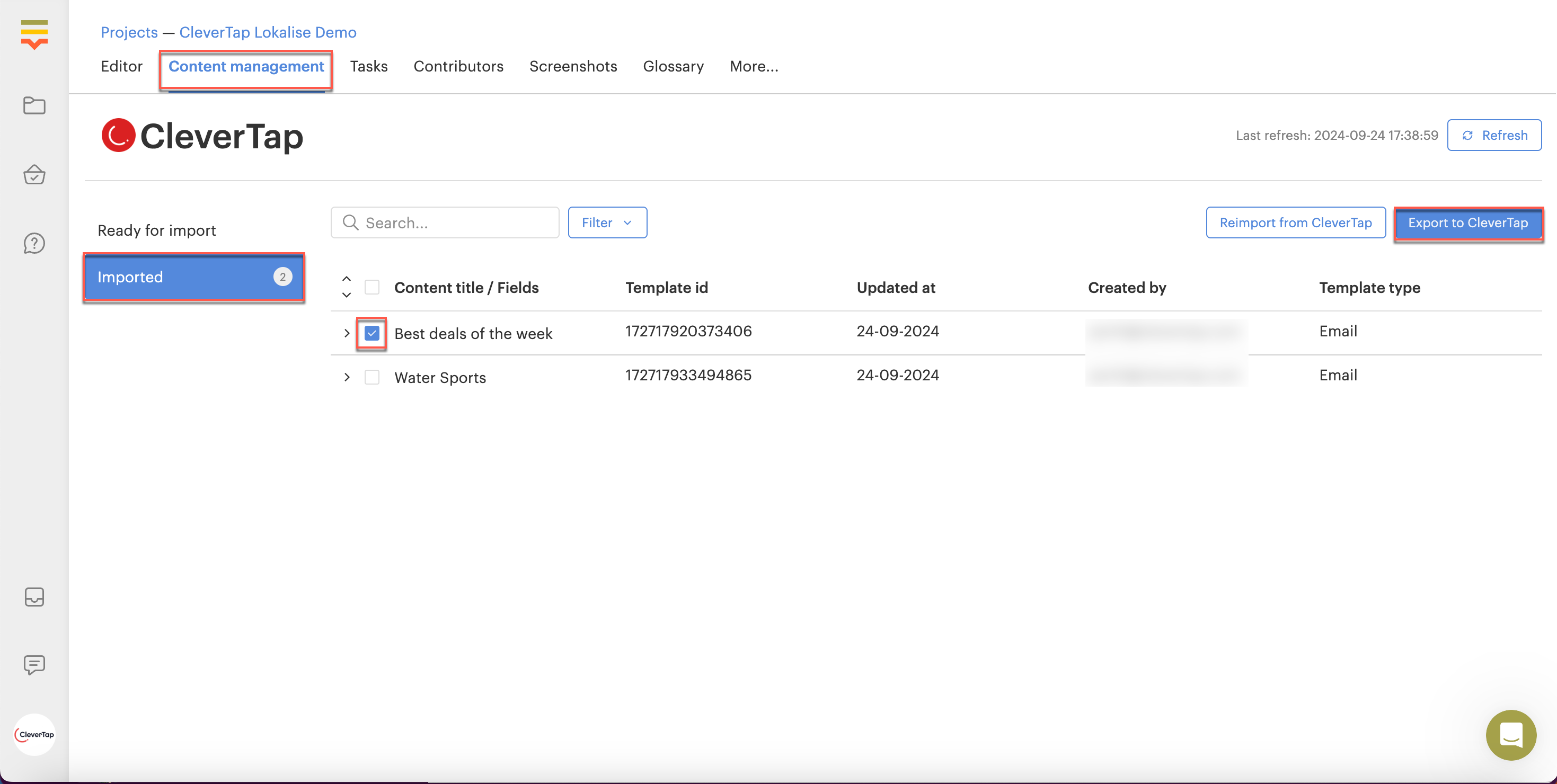Open the help question-mark sidebar icon

[34, 244]
